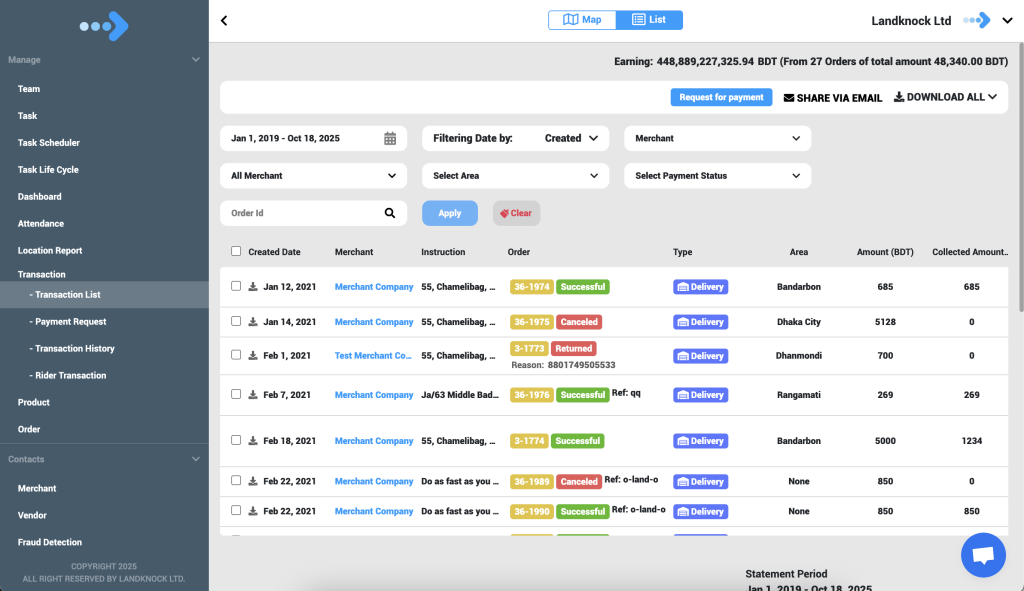Check the Jan 14, 2021 row checkbox
Viewport: 1024px width, 591px height.
pos(236,321)
